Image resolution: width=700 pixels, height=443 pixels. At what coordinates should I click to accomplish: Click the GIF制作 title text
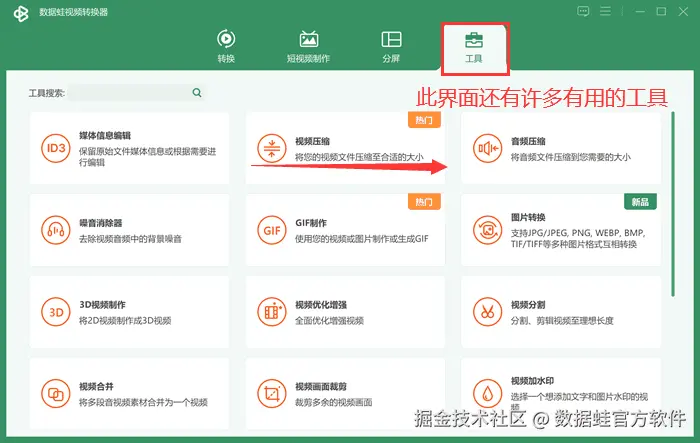pos(311,223)
